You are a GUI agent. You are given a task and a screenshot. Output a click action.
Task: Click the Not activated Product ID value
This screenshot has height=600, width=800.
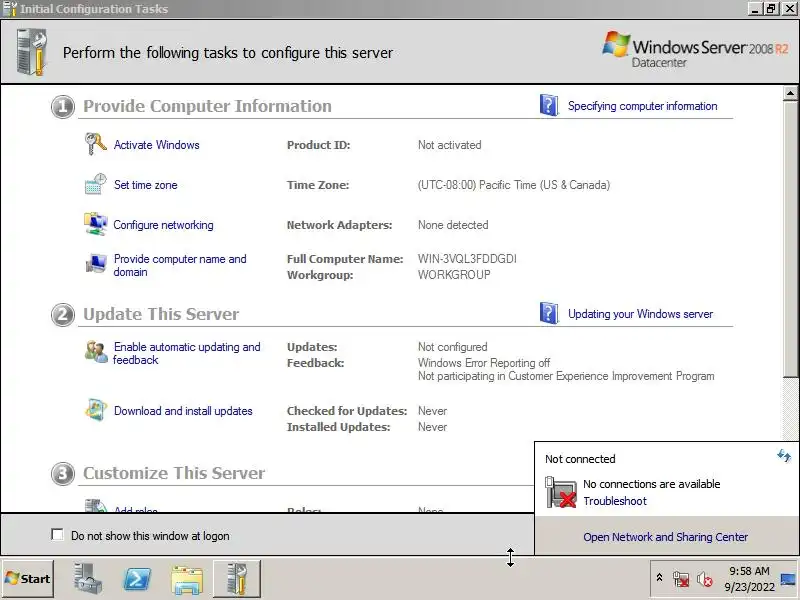pos(449,145)
